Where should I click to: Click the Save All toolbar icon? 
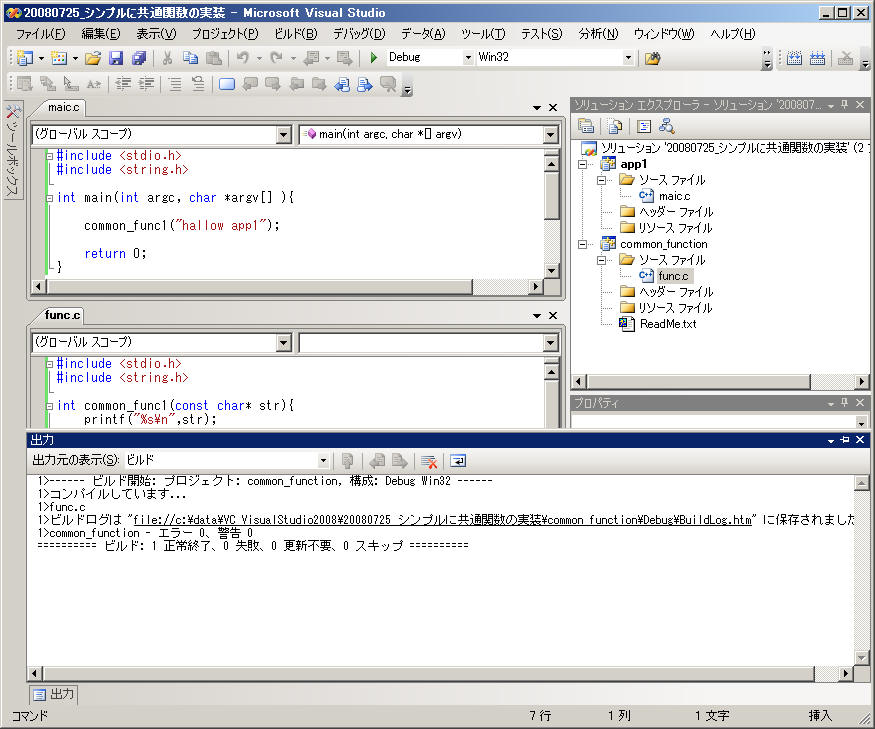click(138, 58)
